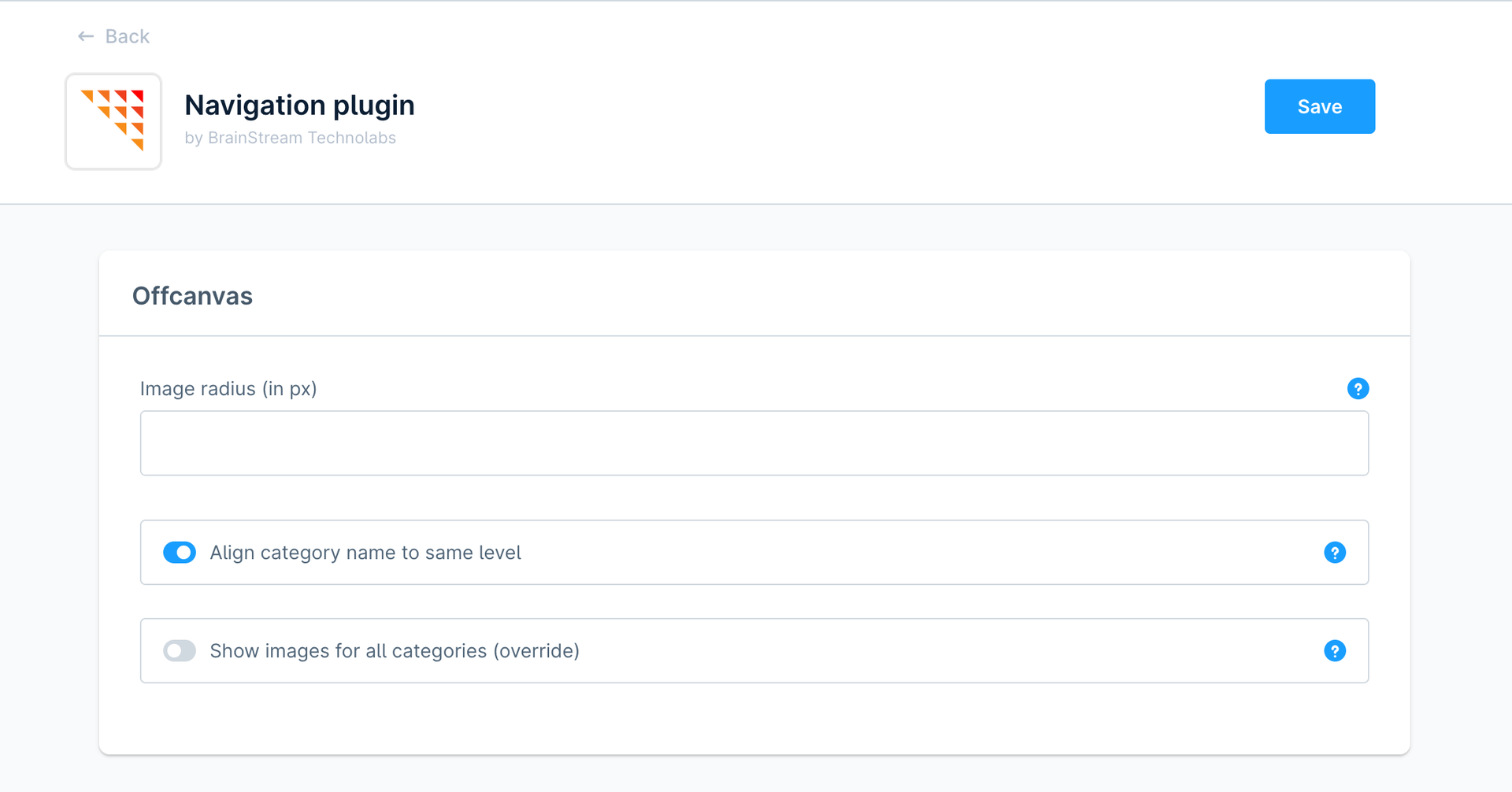
Task: Click the 'Navigation plugin' title
Action: coord(299,105)
